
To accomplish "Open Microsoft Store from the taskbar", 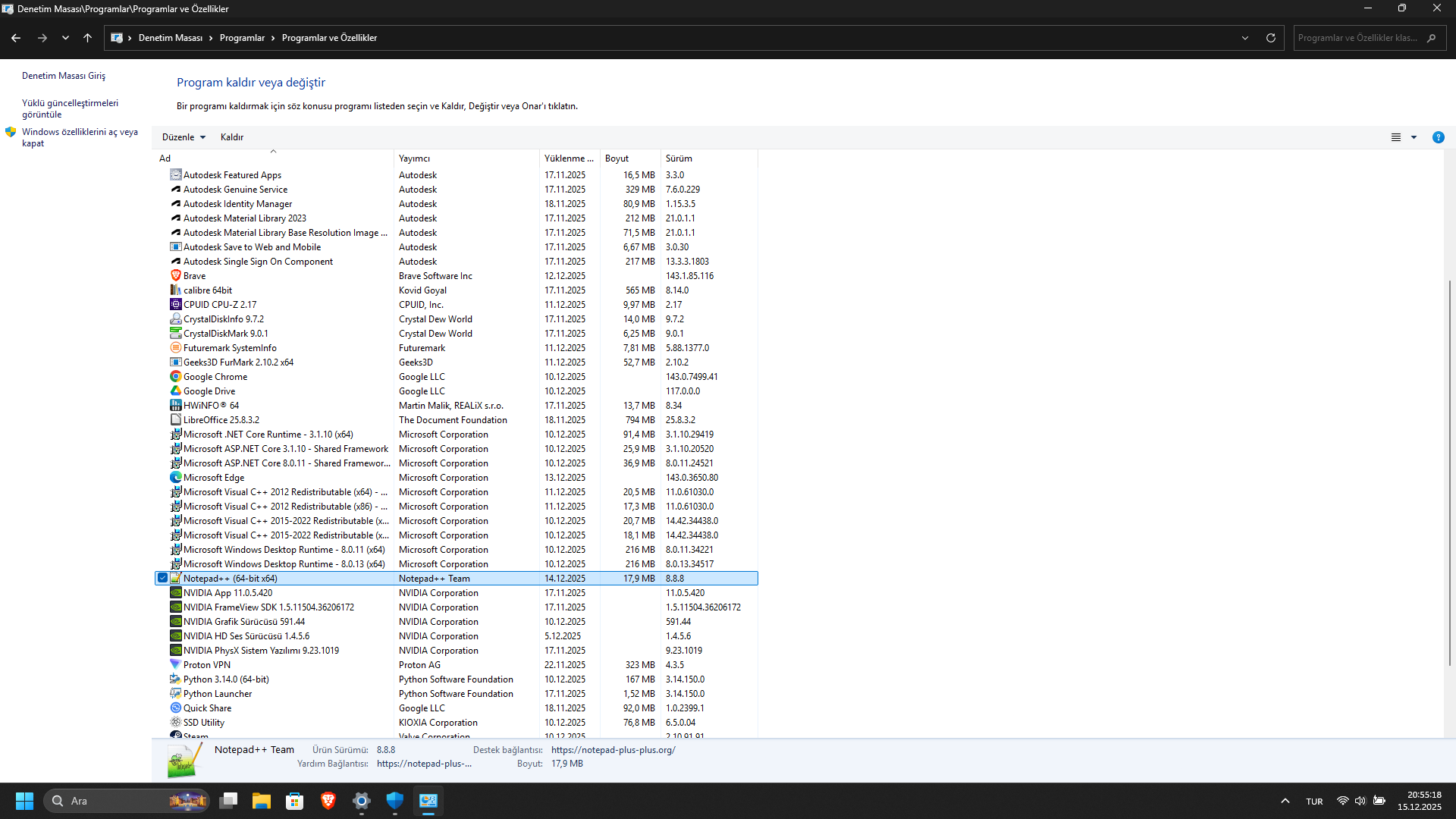I will point(295,801).
